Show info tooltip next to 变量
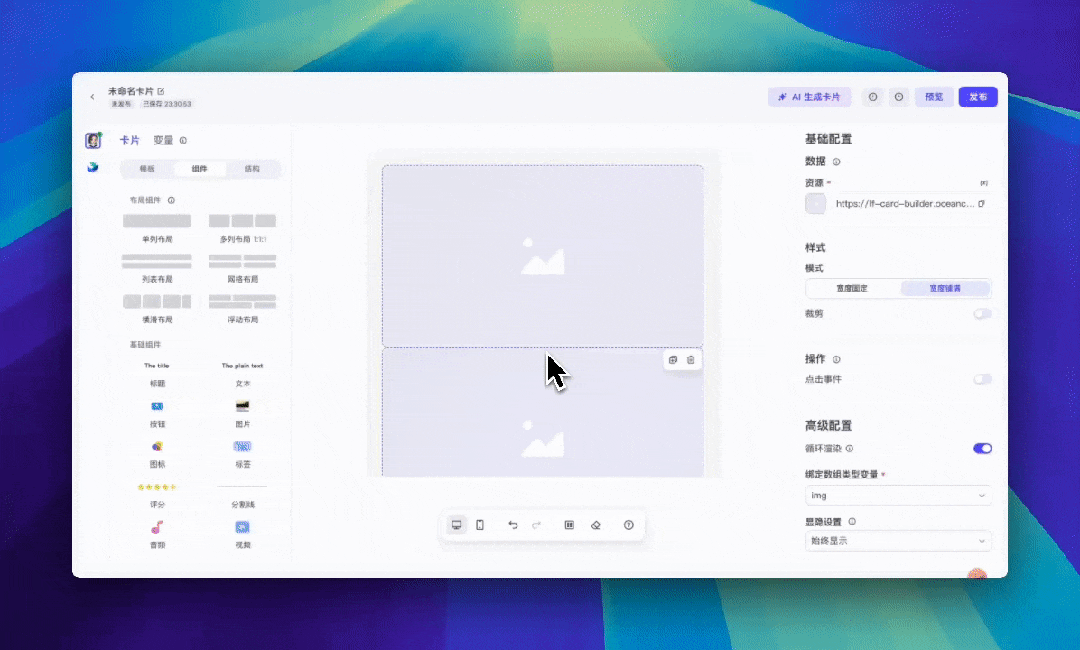1080x650 pixels. coord(183,140)
